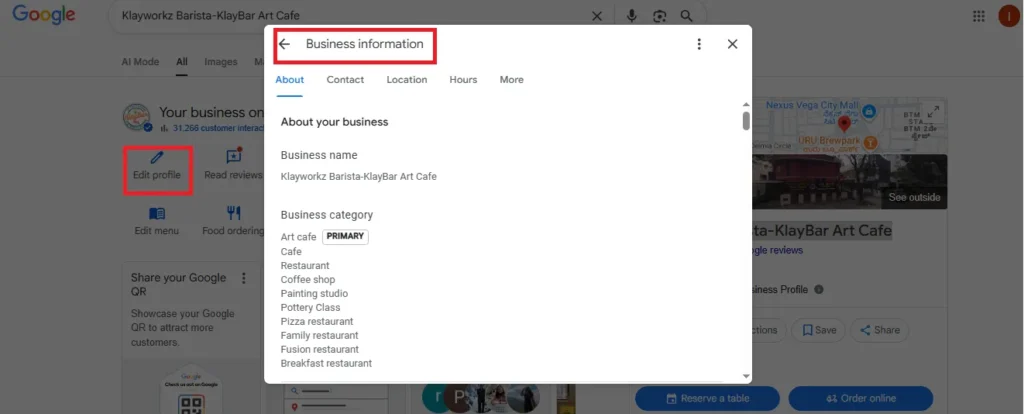The image size is (1024, 414).
Task: Open the three-dot menu in dialog header
Action: (699, 44)
